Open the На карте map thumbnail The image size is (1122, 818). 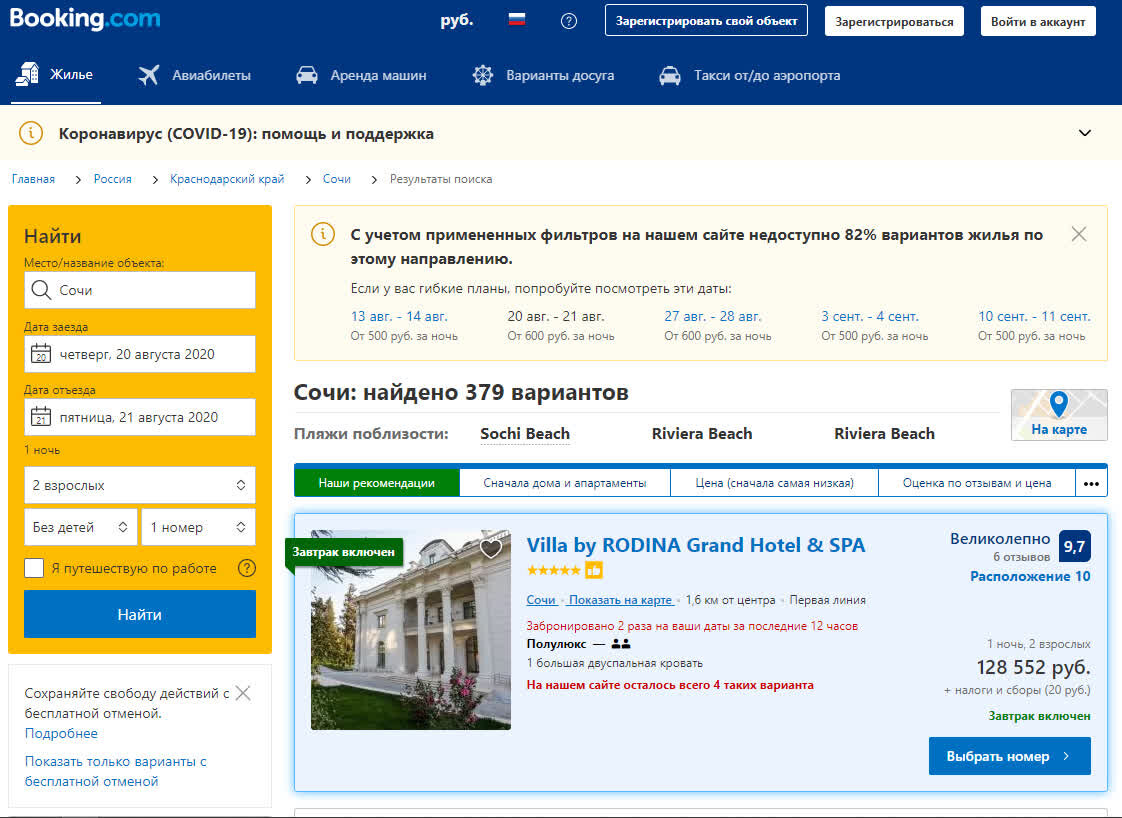click(x=1059, y=415)
